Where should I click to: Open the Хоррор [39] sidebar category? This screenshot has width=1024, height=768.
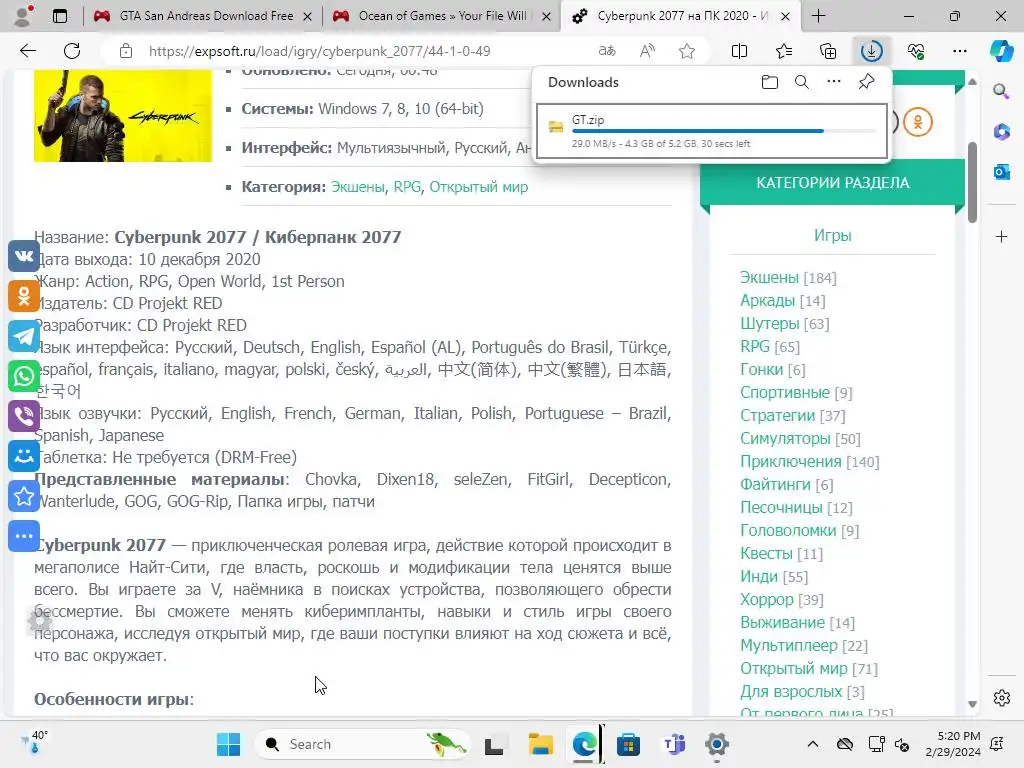click(781, 600)
